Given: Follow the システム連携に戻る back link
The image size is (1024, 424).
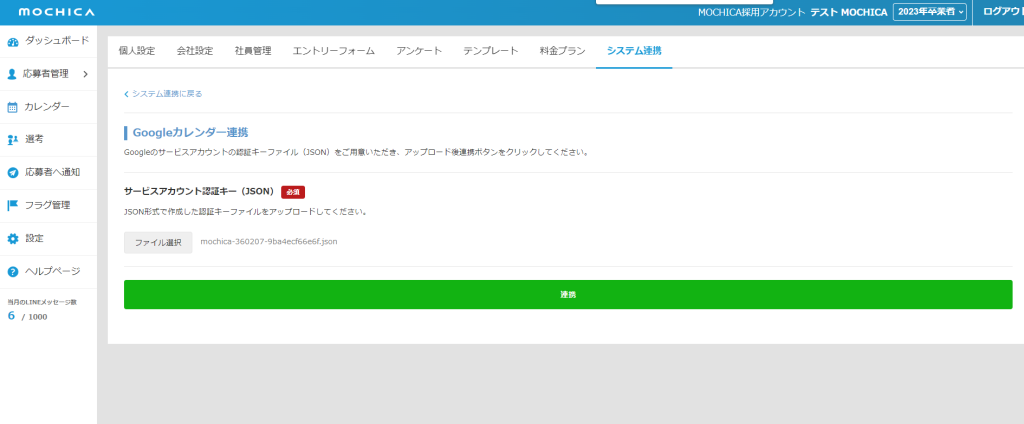Looking at the screenshot, I should point(163,94).
